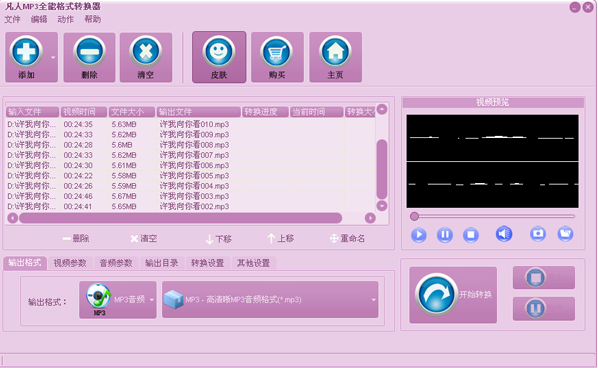Open the 动作 menu
Viewport: 598px width, 368px height.
pyautogui.click(x=66, y=19)
